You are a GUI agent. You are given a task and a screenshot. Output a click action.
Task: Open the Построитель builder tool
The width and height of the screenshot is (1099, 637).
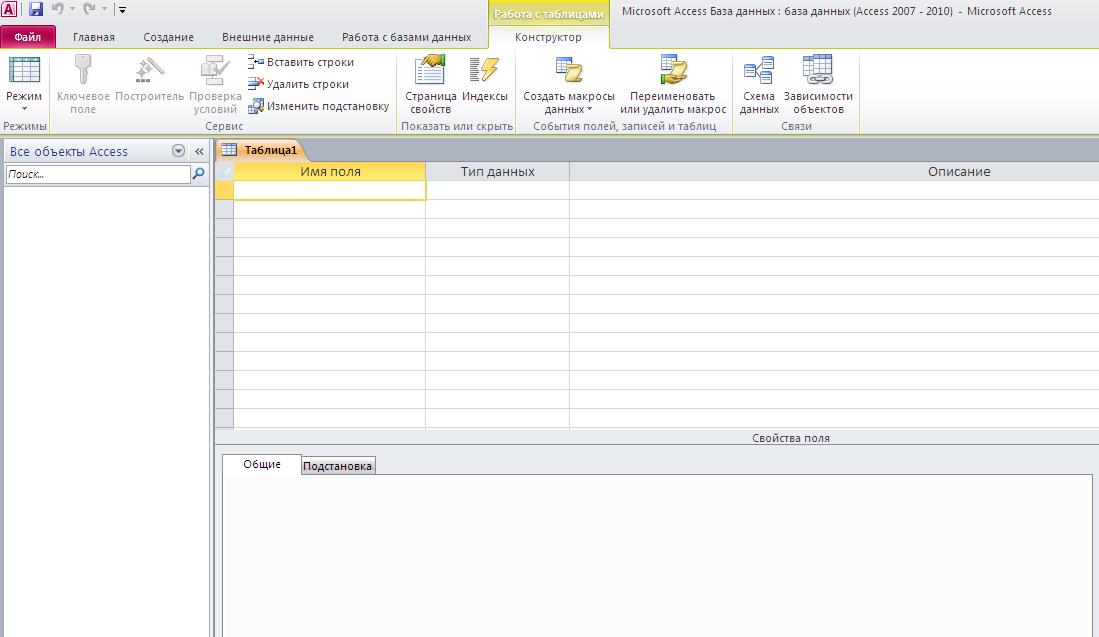[x=149, y=78]
